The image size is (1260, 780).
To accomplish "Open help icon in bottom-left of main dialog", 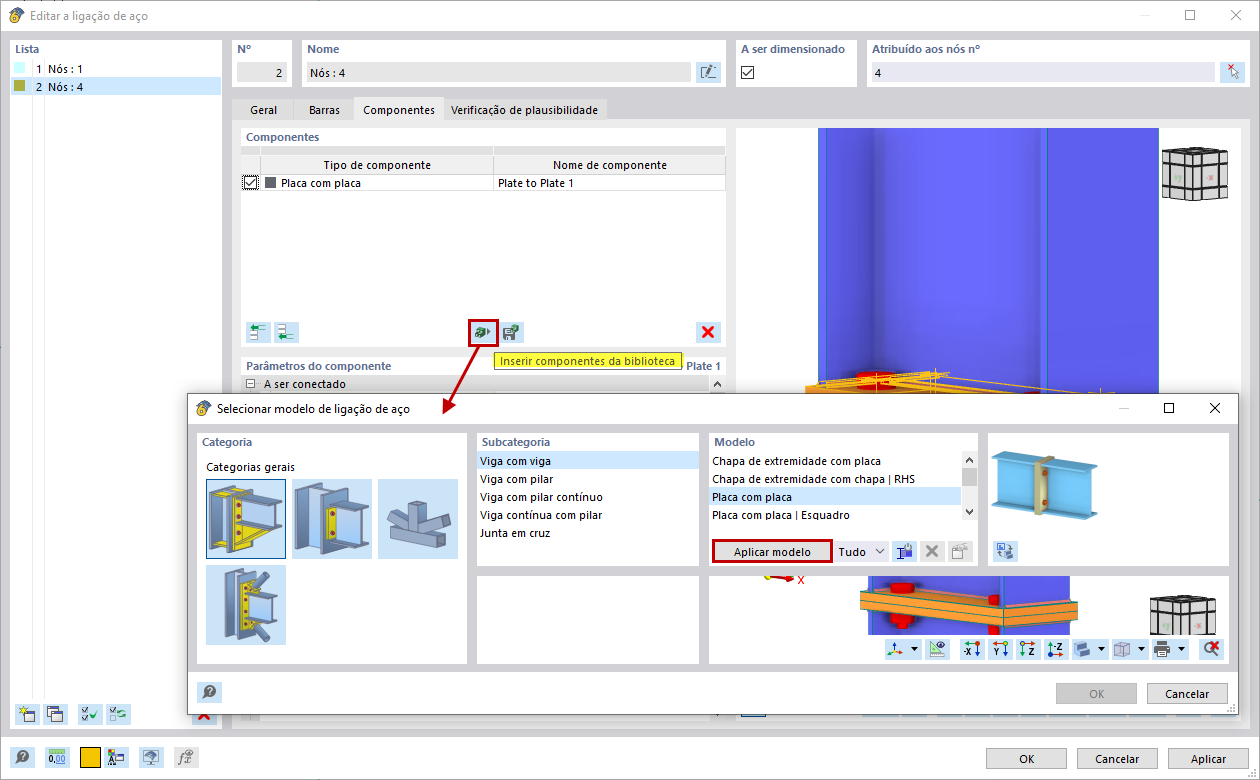I will click(22, 758).
